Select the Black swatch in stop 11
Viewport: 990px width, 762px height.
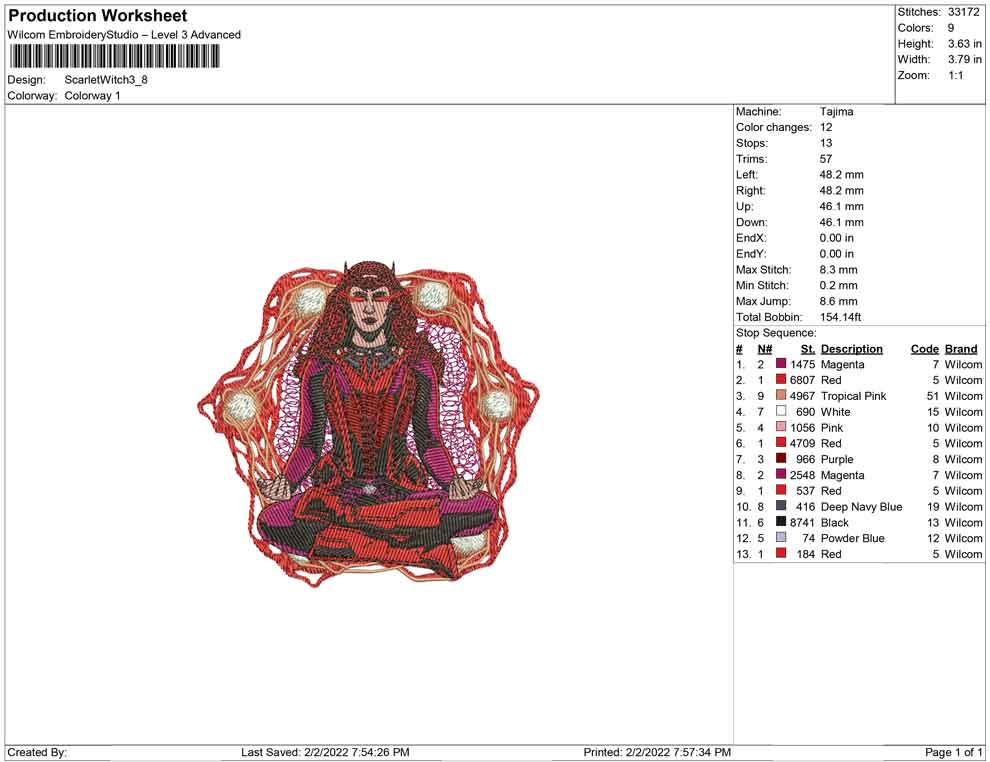pos(781,521)
